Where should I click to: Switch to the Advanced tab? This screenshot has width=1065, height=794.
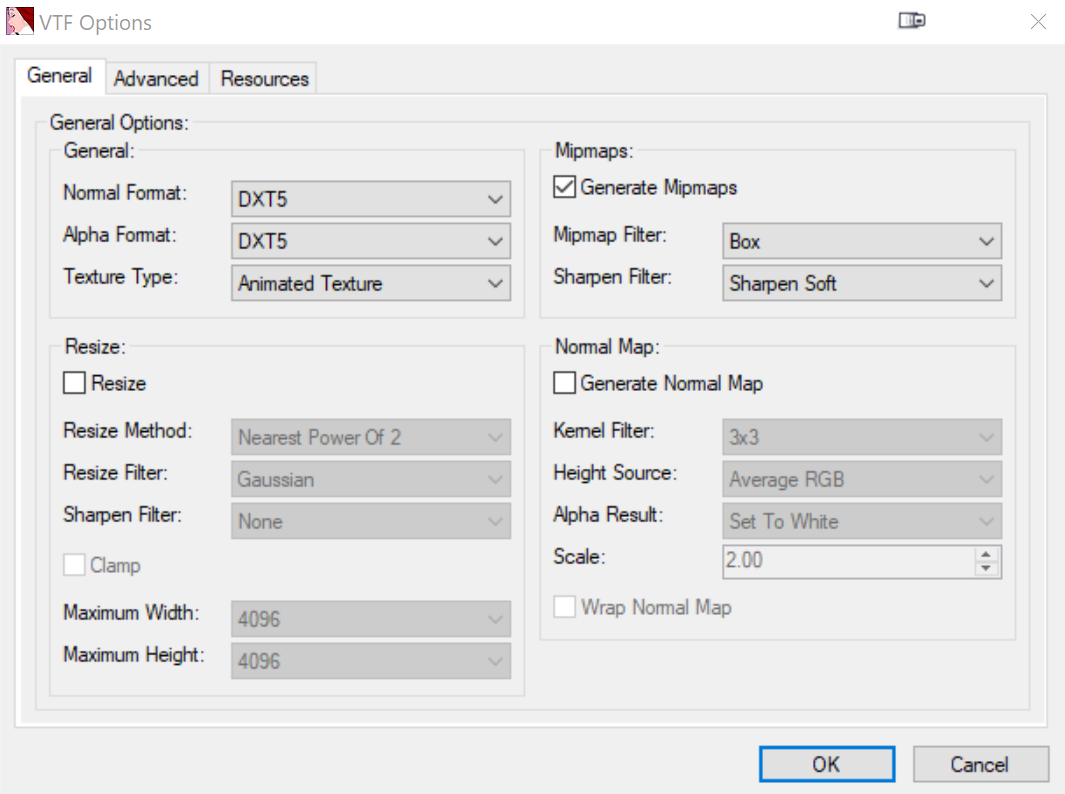click(x=156, y=78)
